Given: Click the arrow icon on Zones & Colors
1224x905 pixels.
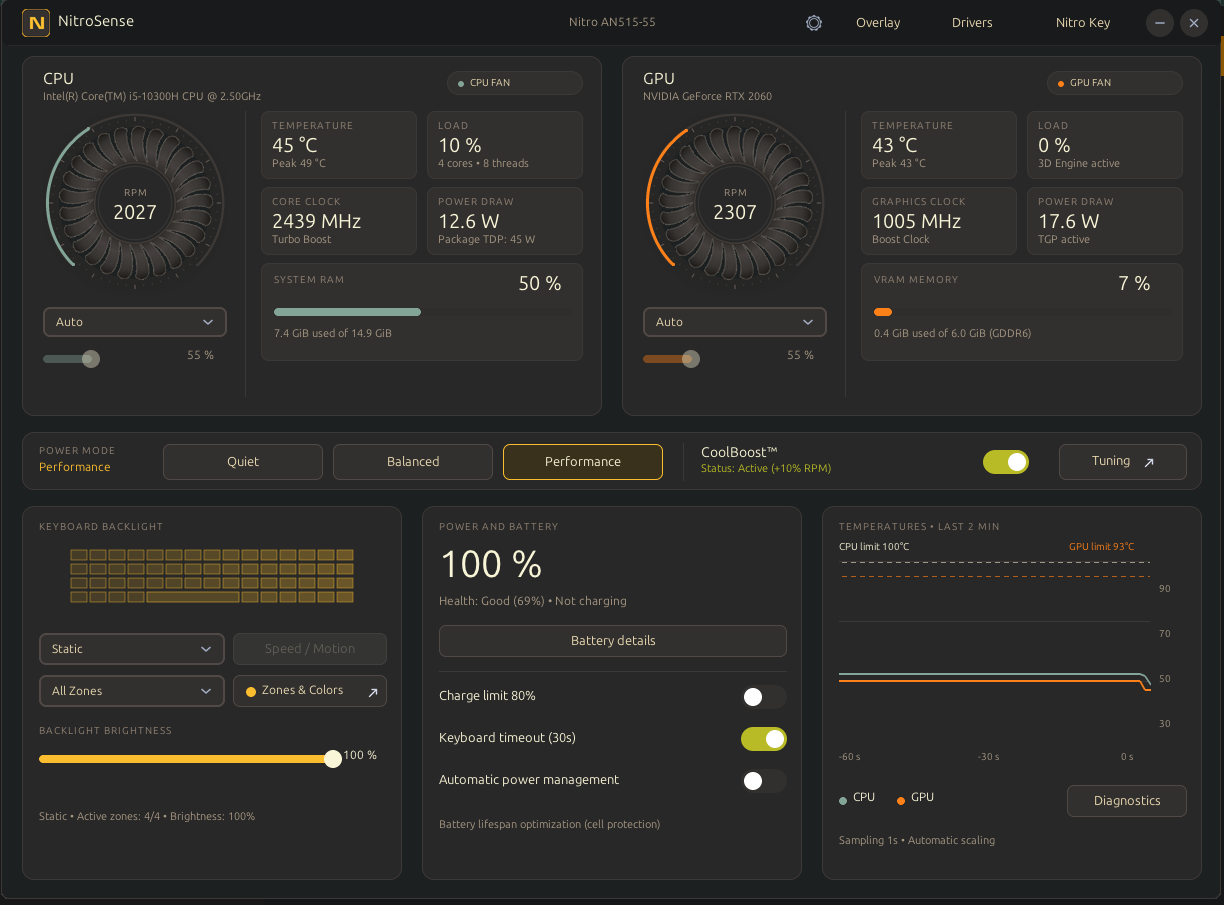Looking at the screenshot, I should click(372, 692).
